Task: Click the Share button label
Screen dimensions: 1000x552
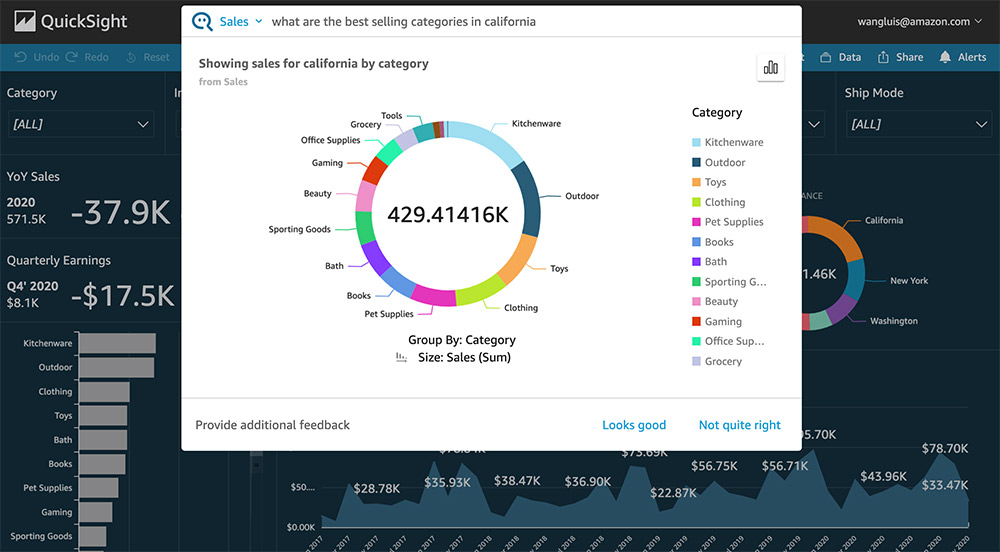Action: [x=909, y=57]
